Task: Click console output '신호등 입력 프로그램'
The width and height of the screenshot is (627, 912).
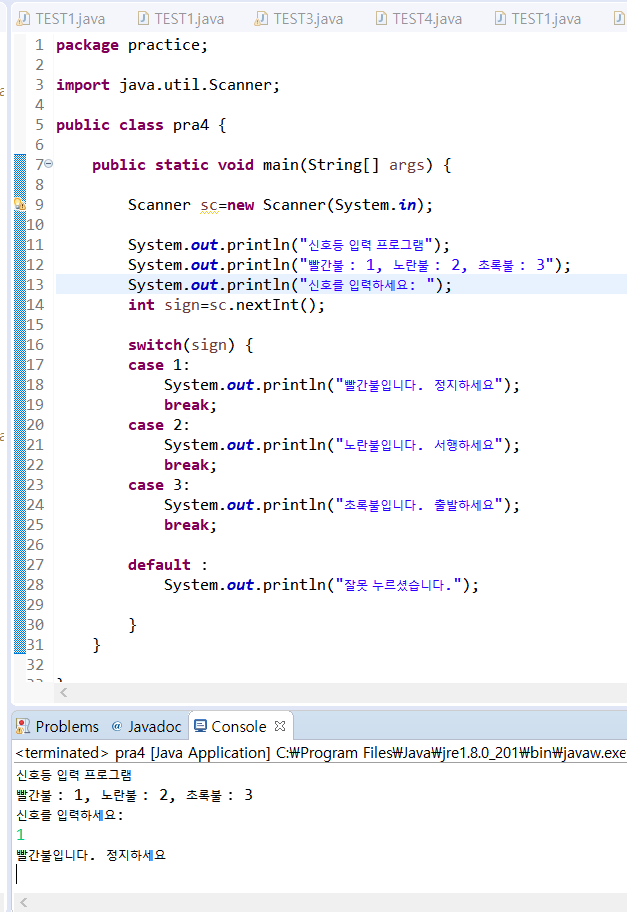Action: tap(74, 775)
